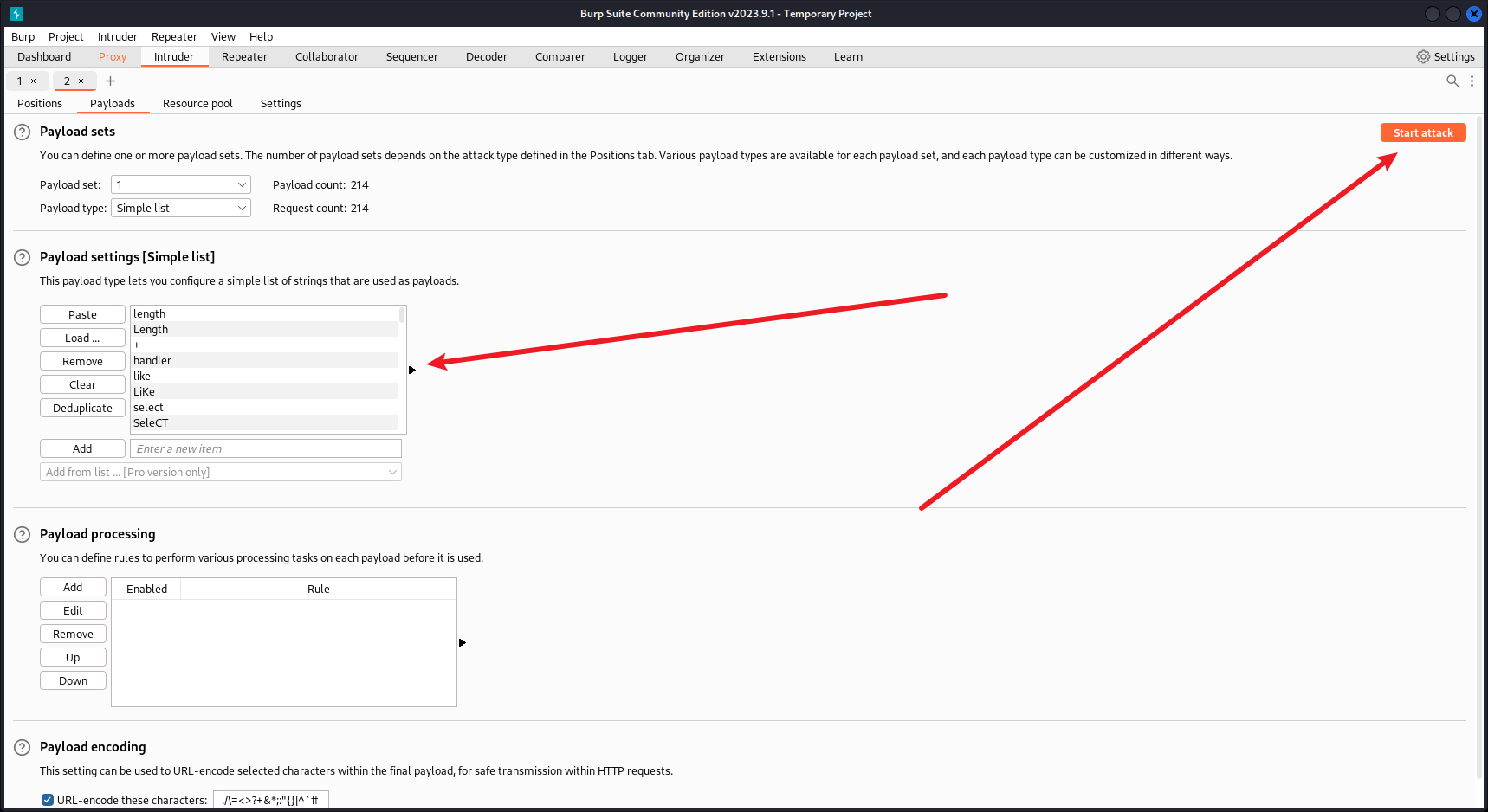
Task: Click the Rule column header
Action: [x=318, y=589]
